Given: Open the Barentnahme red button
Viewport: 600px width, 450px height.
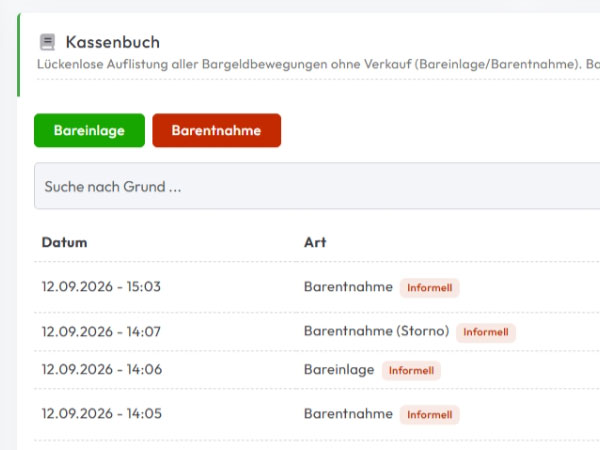Looking at the screenshot, I should click(217, 130).
